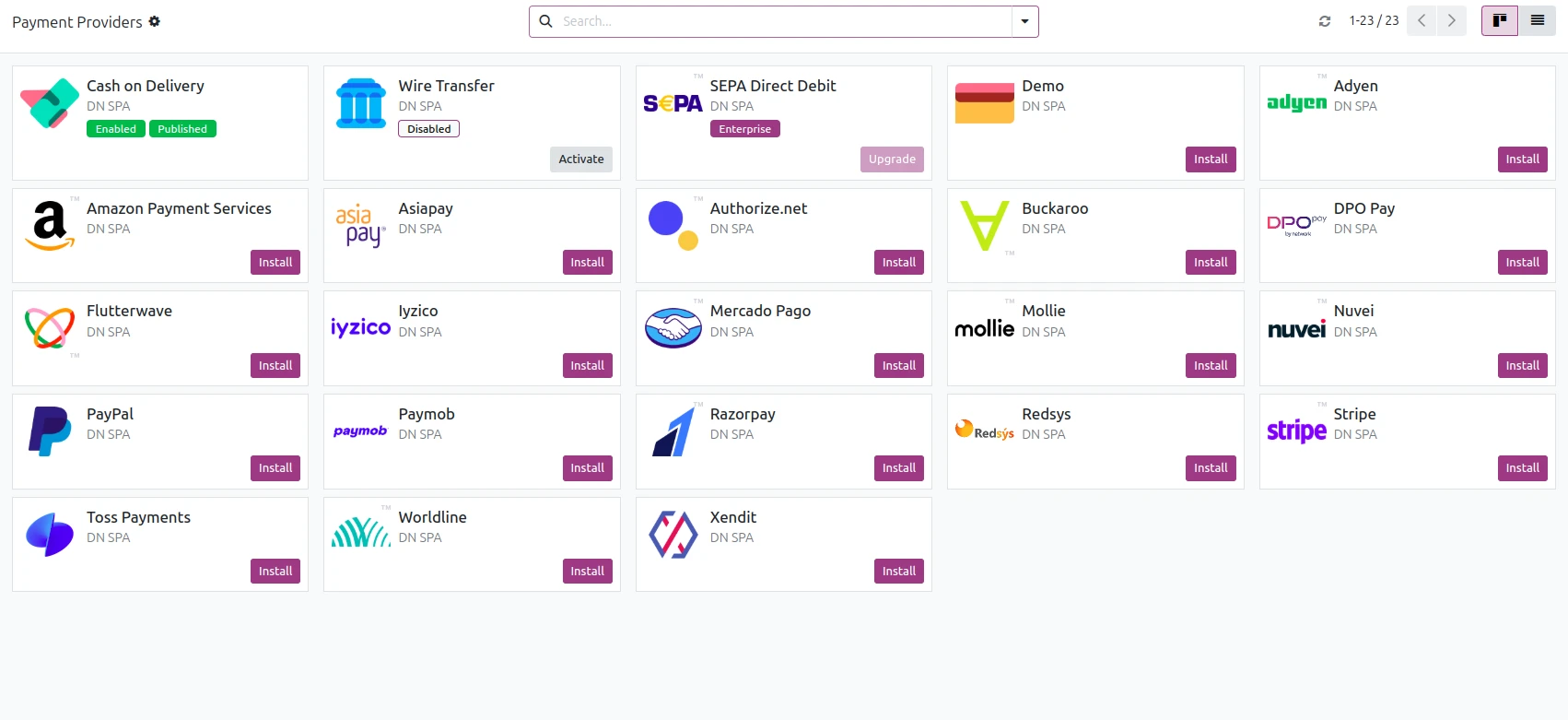Install the Razorpay provider
The width and height of the screenshot is (1568, 720).
[898, 468]
